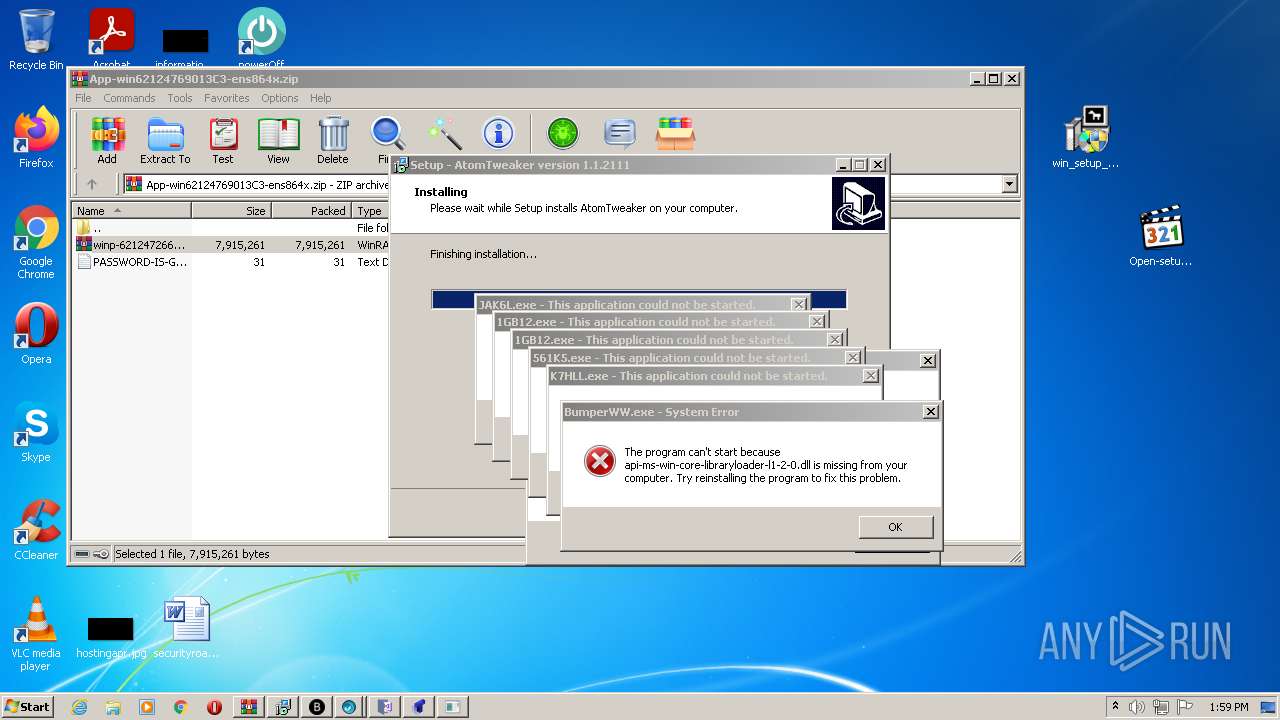Click the red error icon in dialog

pos(600,461)
